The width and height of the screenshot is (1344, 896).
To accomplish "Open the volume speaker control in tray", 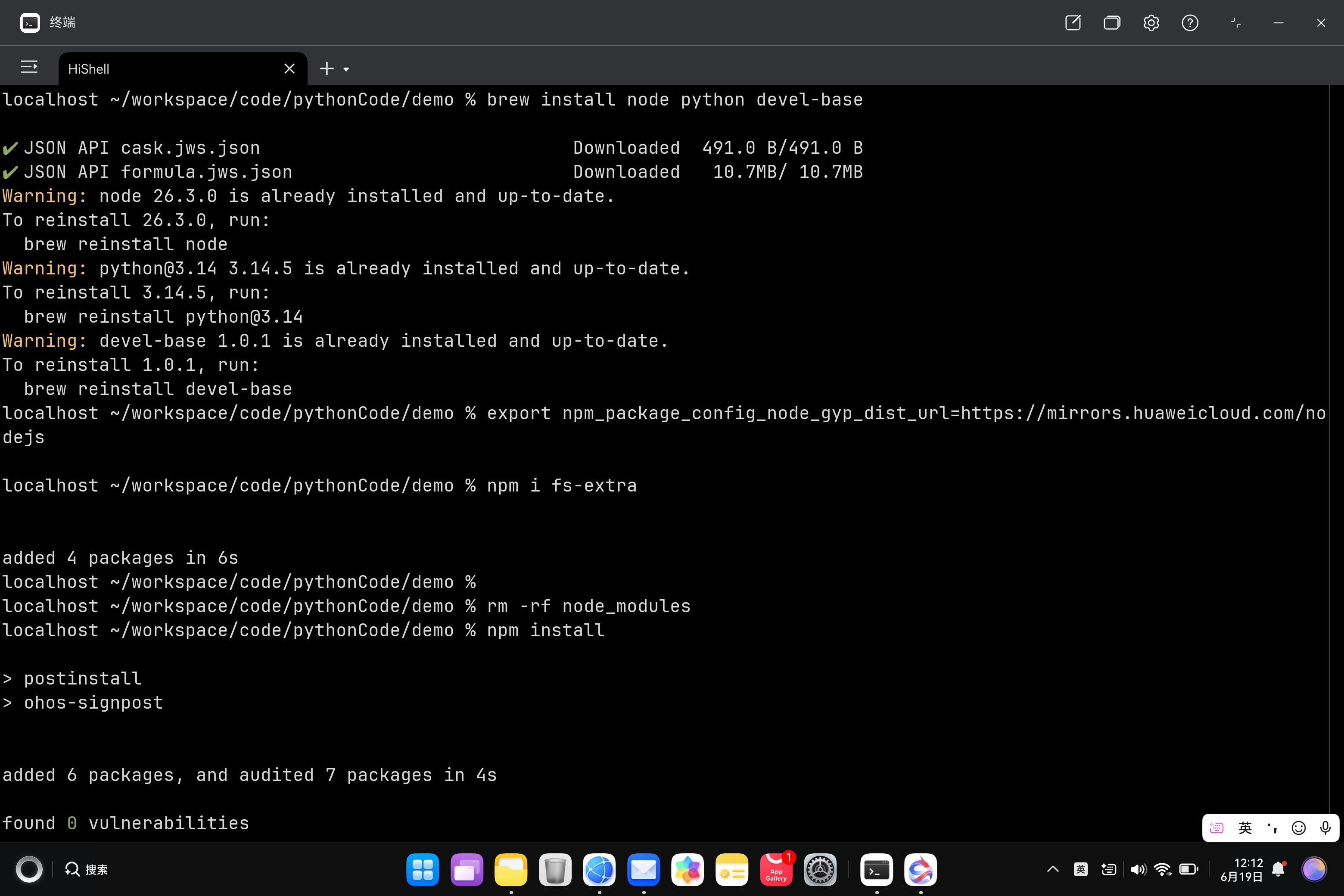I will coord(1138,869).
